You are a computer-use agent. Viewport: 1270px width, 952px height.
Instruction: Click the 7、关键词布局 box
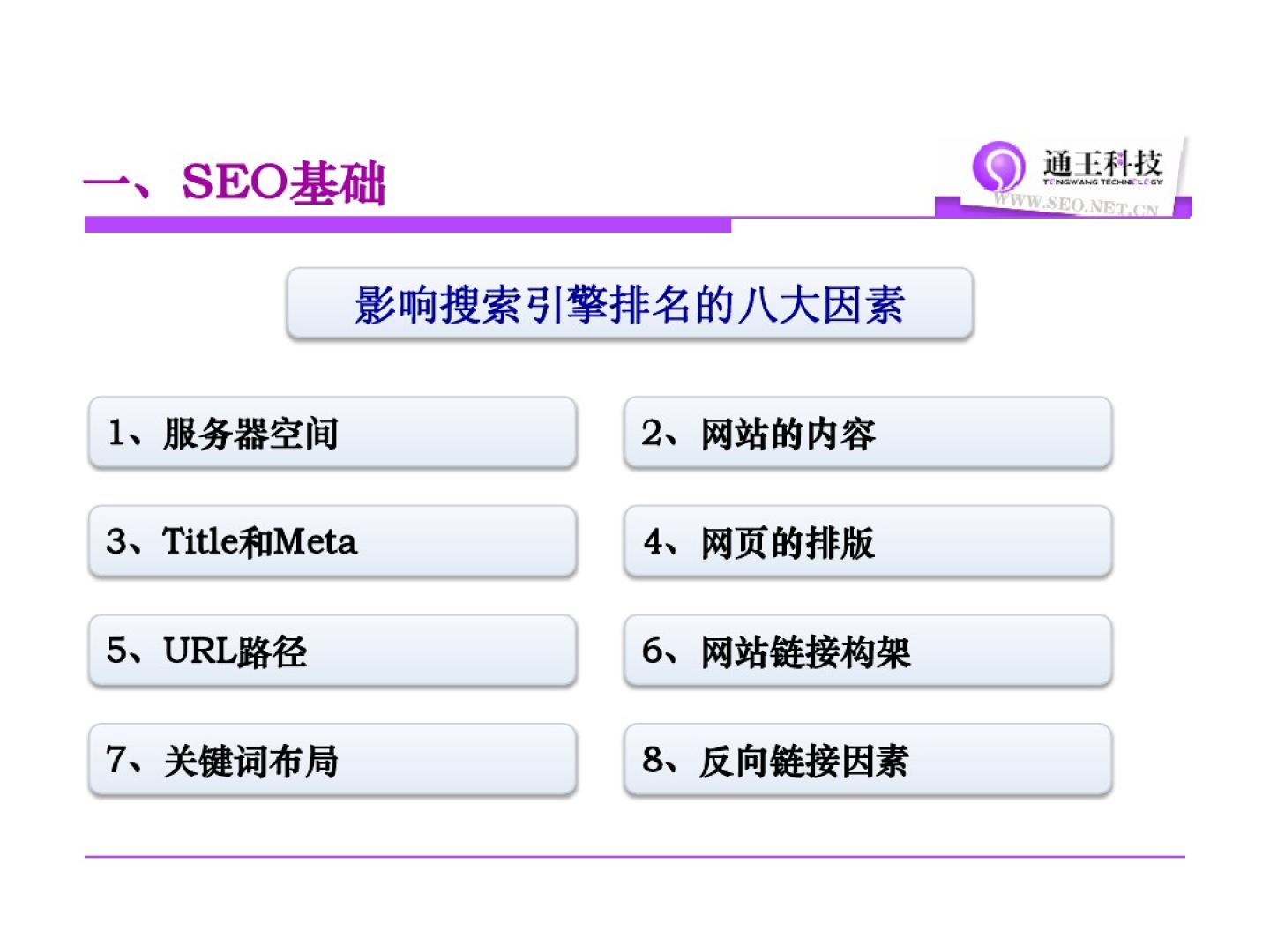click(332, 760)
